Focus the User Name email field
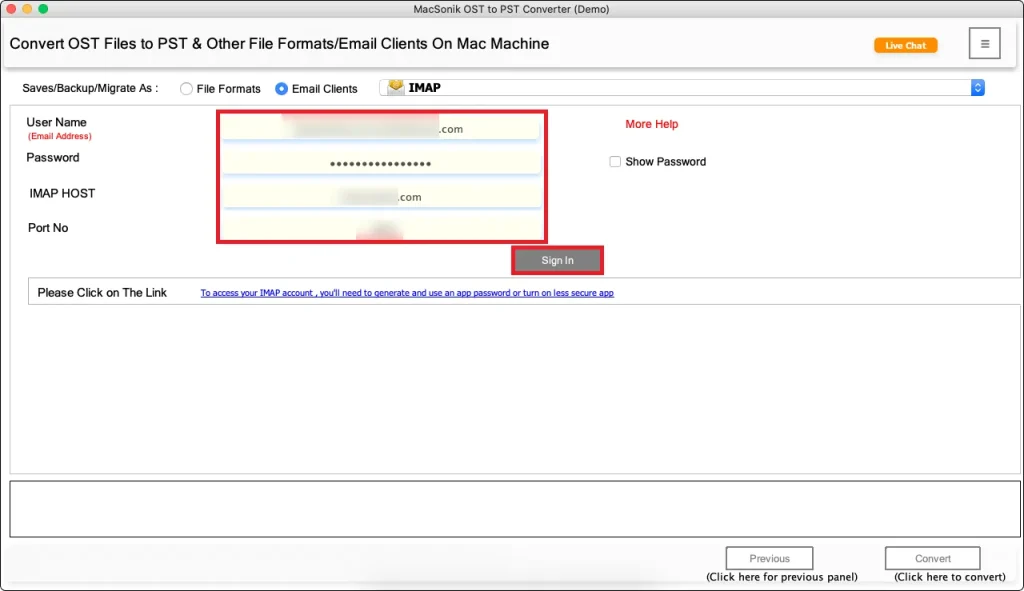 tap(380, 128)
